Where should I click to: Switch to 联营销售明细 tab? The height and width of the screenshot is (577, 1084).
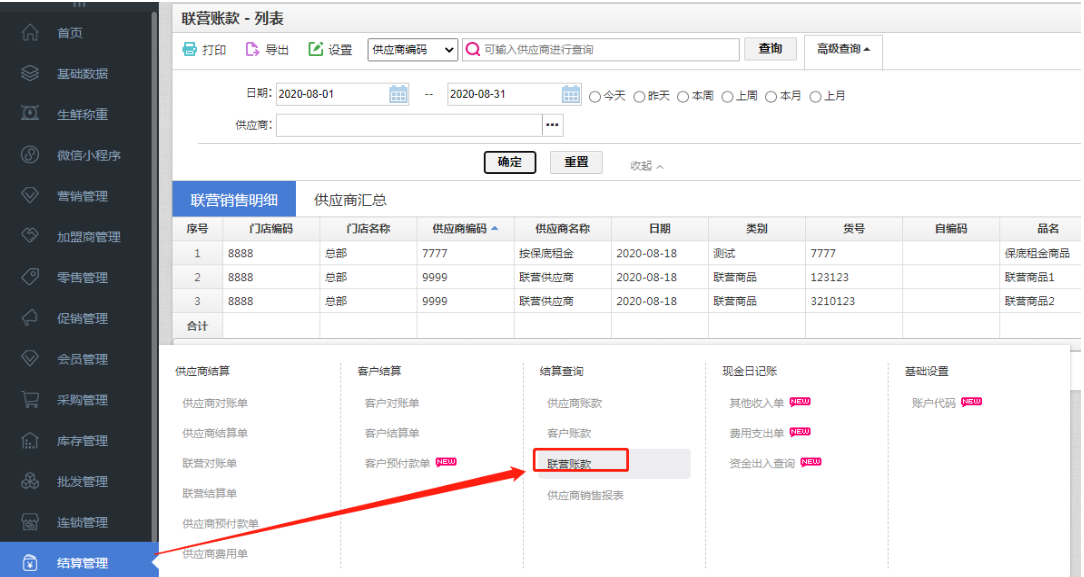pos(234,200)
